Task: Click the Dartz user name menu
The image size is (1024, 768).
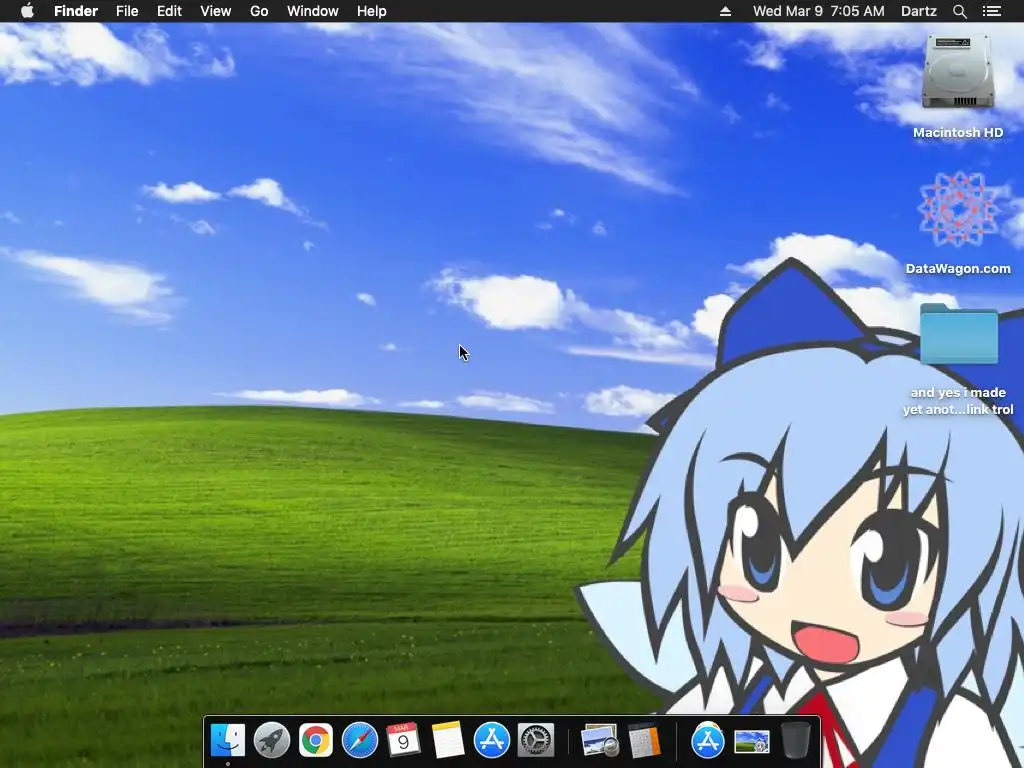Action: point(919,11)
